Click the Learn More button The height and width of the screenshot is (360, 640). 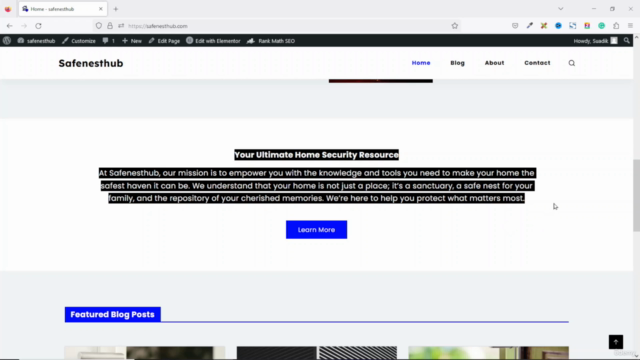[316, 230]
